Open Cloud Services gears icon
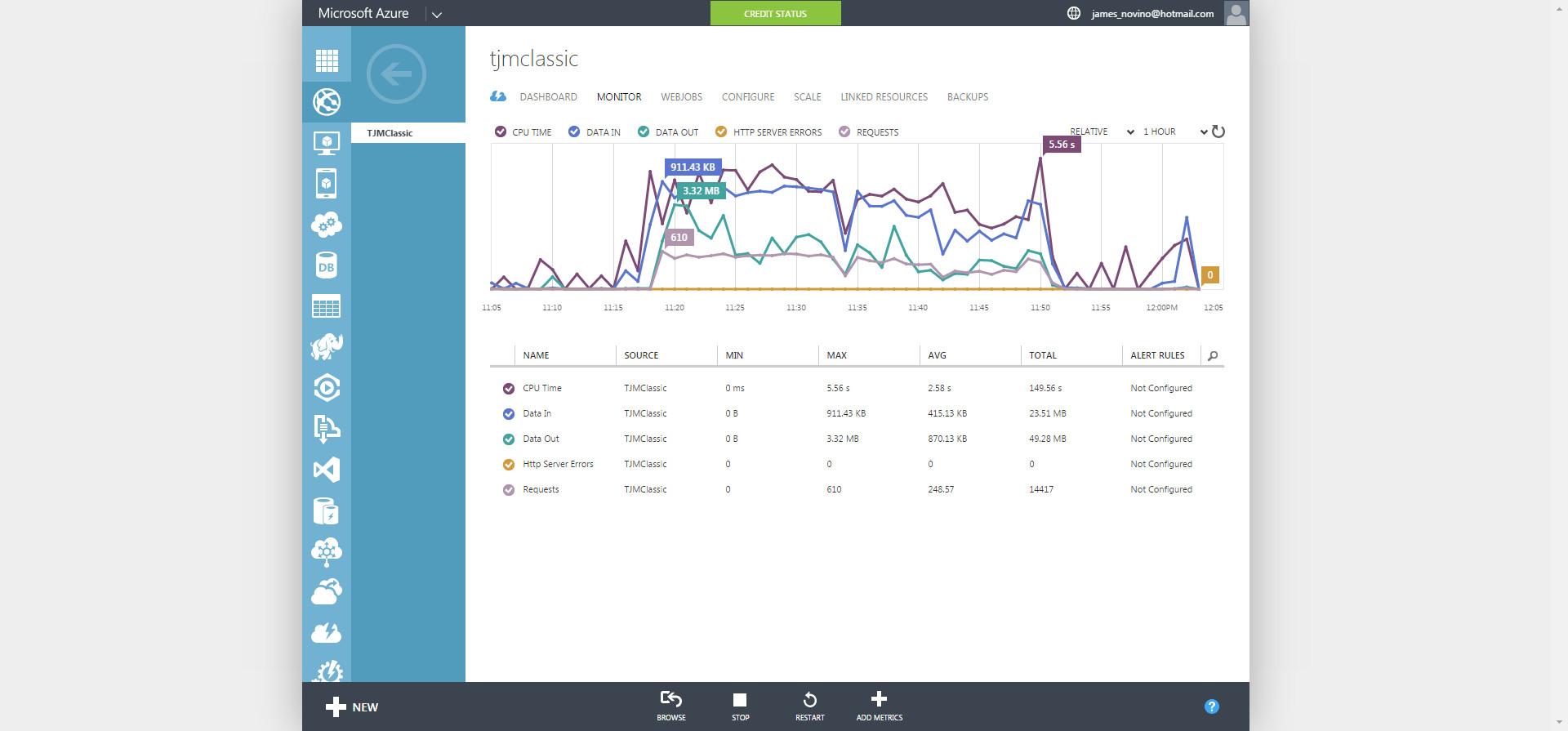Image resolution: width=1568 pixels, height=731 pixels. [327, 225]
